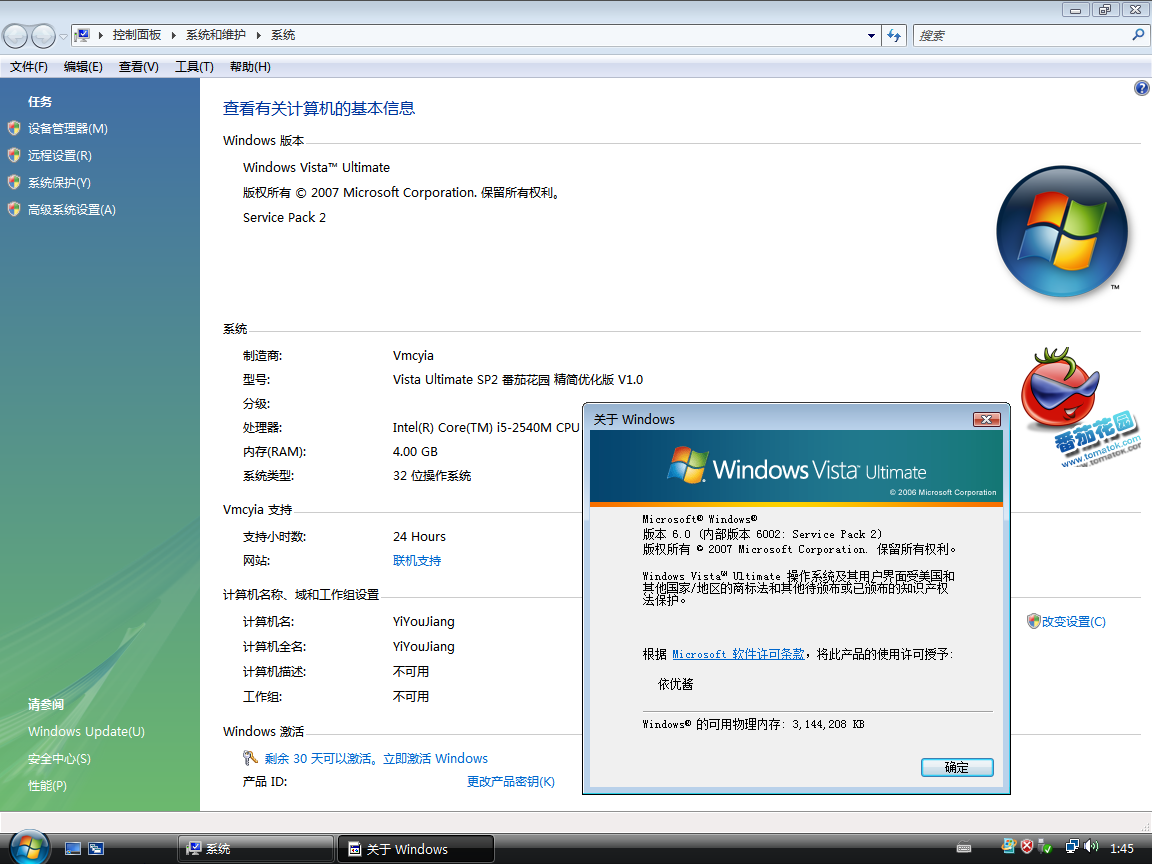Click the first YiYouJiang computer name value
Image resolution: width=1152 pixels, height=864 pixels.
(424, 622)
